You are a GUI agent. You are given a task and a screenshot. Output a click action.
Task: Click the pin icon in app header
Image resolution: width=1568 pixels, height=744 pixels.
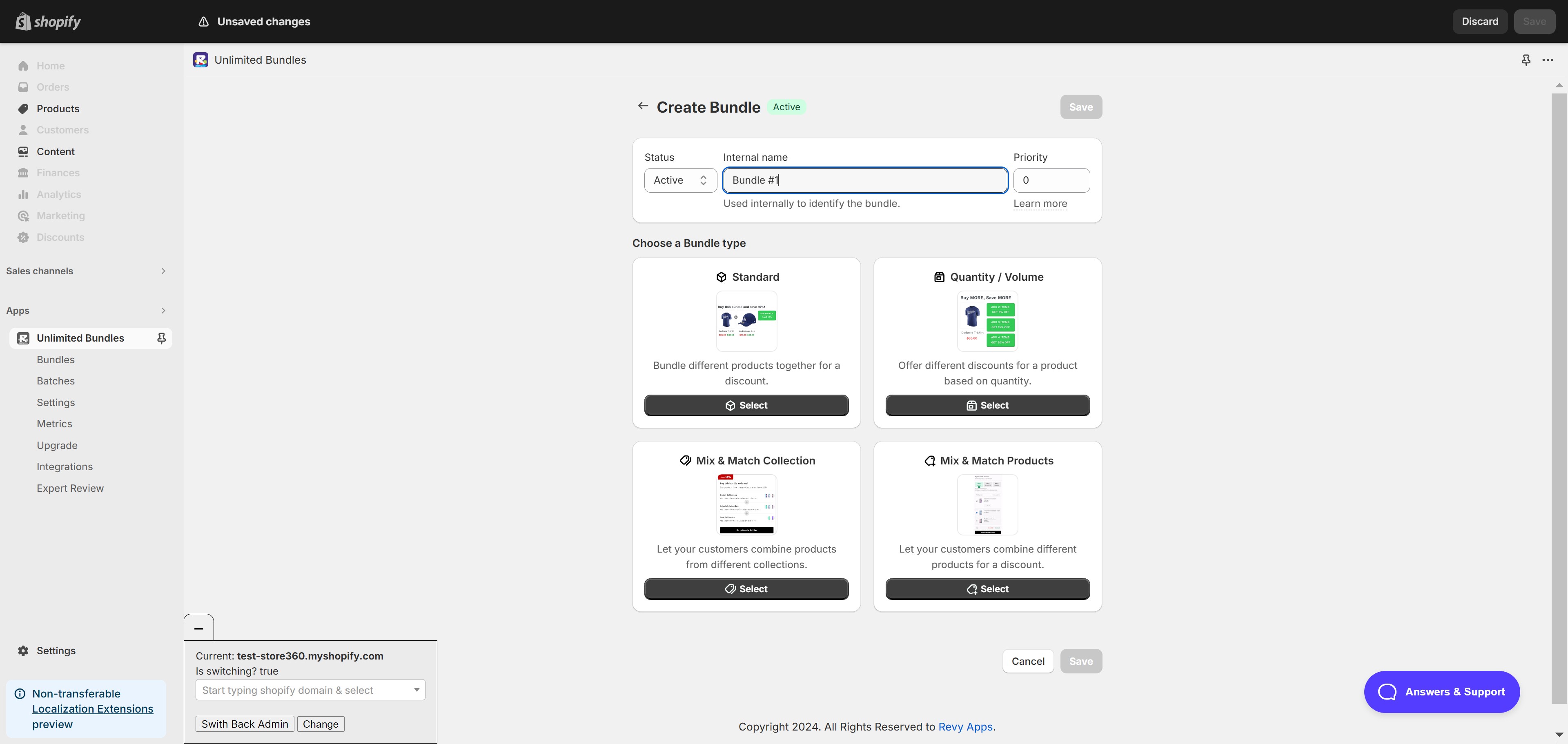click(1526, 60)
